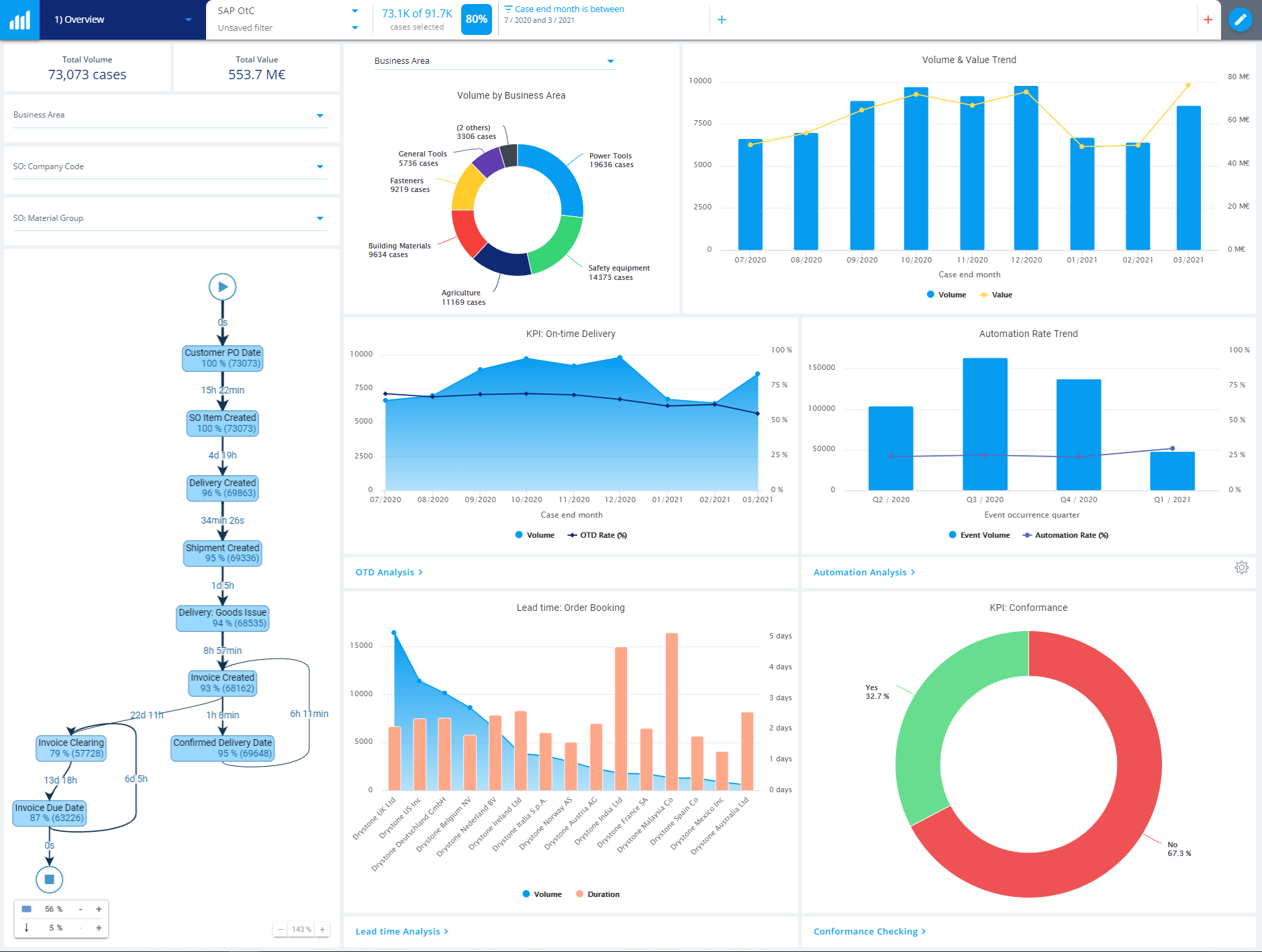The height and width of the screenshot is (952, 1262).
Task: Add a new filter with blue plus
Action: [722, 19]
